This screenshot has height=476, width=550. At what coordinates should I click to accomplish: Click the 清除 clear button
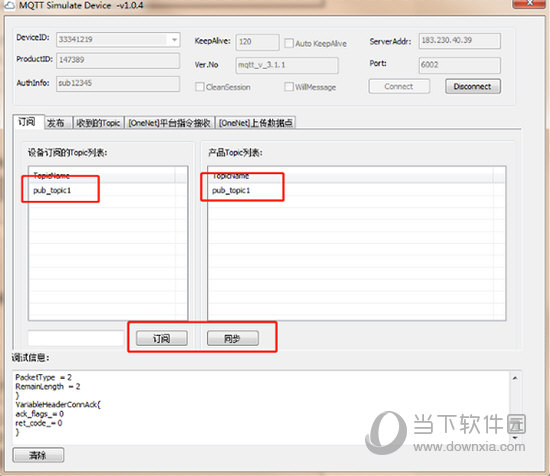38,455
